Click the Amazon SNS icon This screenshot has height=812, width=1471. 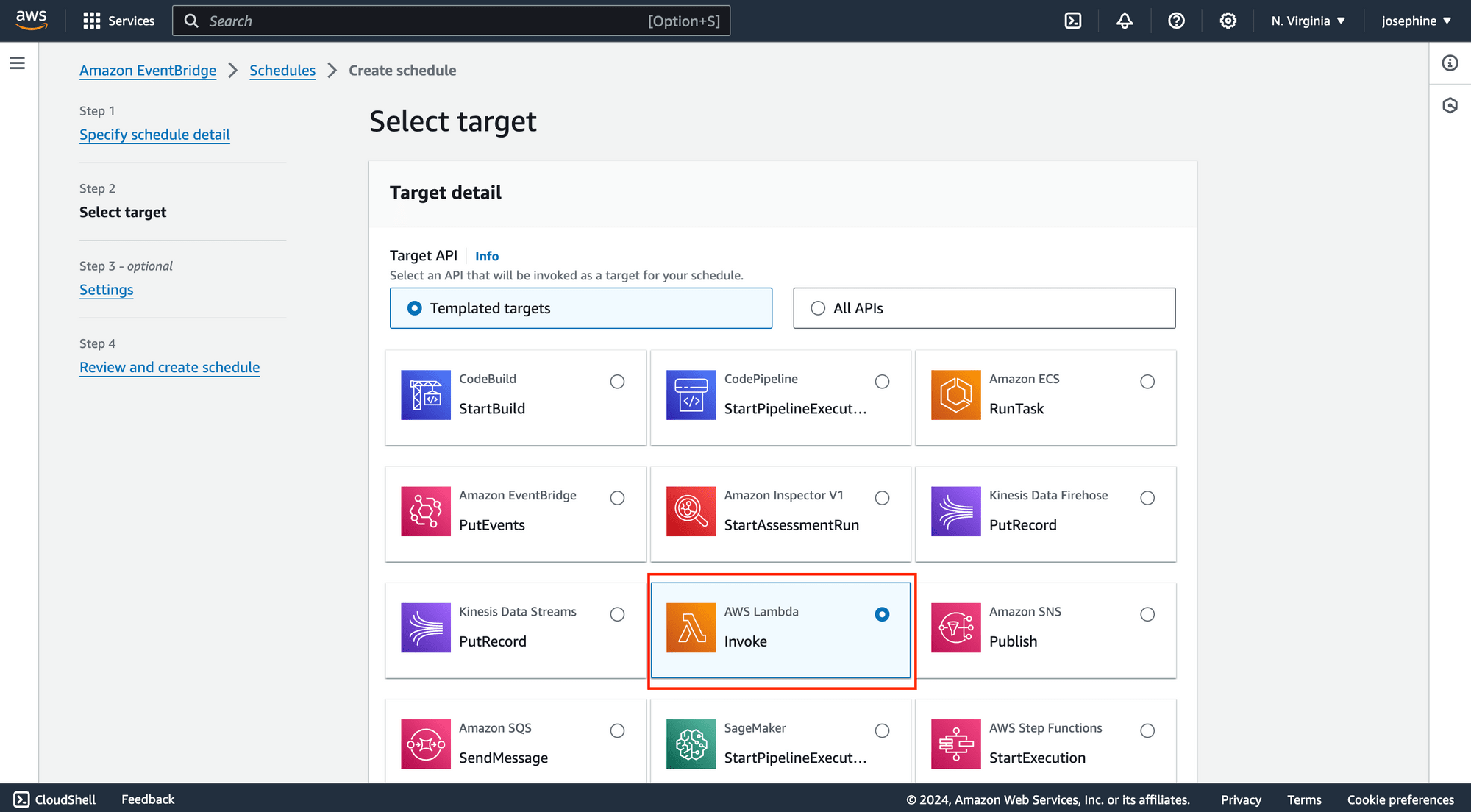point(956,627)
